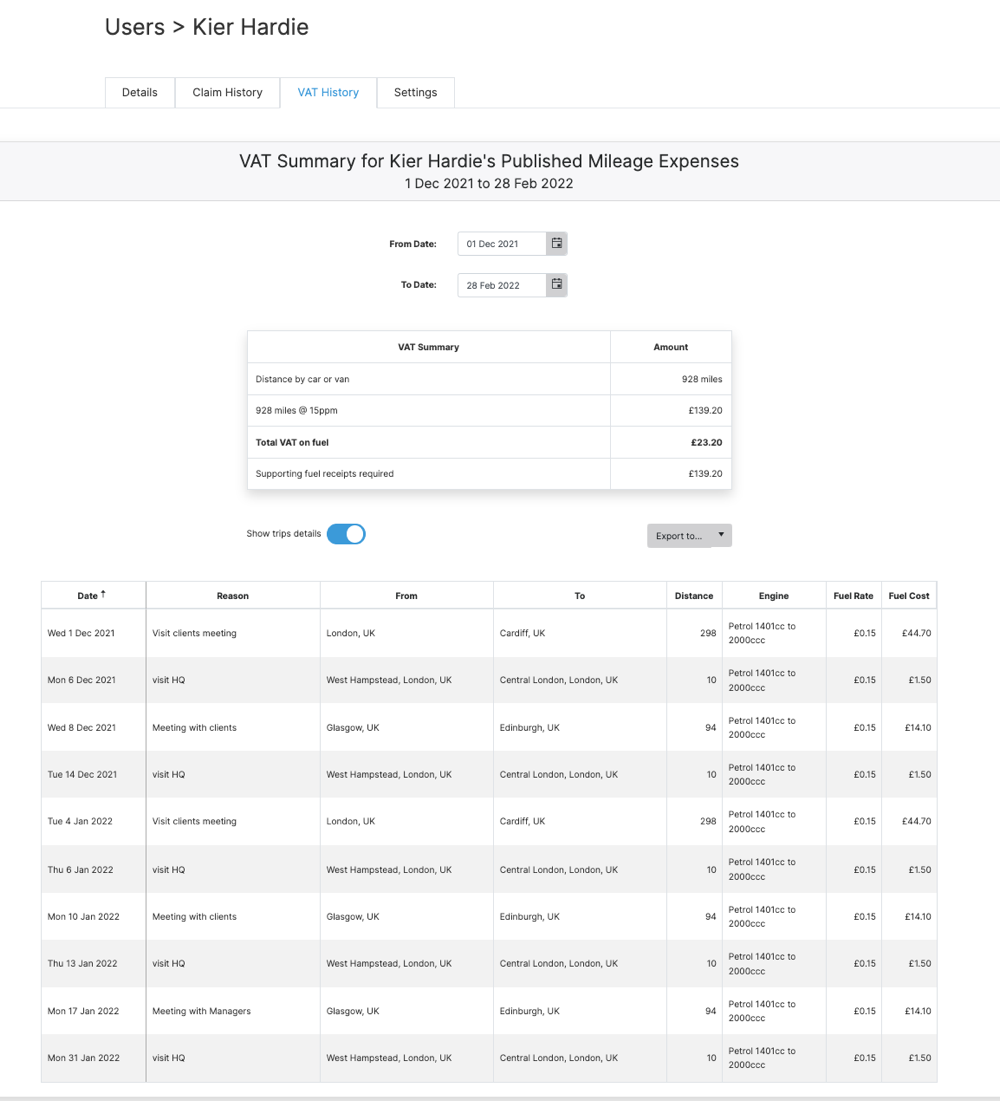1000x1101 pixels.
Task: Click the Export to… button
Action: coord(679,536)
